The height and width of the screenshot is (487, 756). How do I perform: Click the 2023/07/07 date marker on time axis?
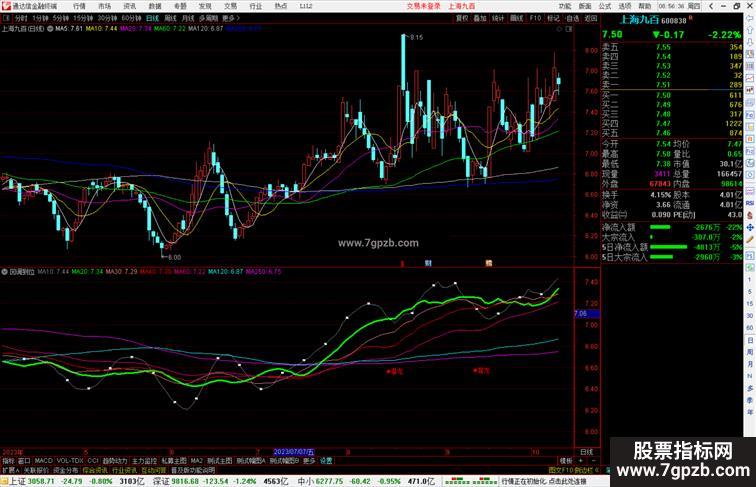294,452
